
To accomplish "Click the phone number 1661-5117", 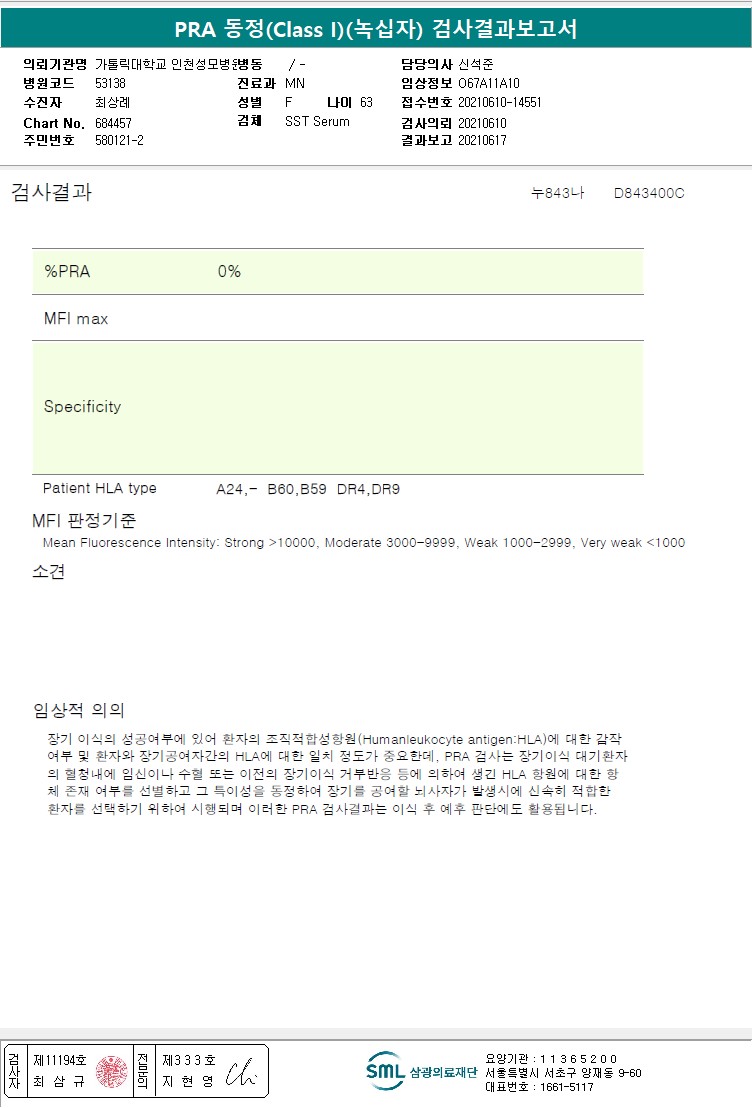I will [567, 1087].
